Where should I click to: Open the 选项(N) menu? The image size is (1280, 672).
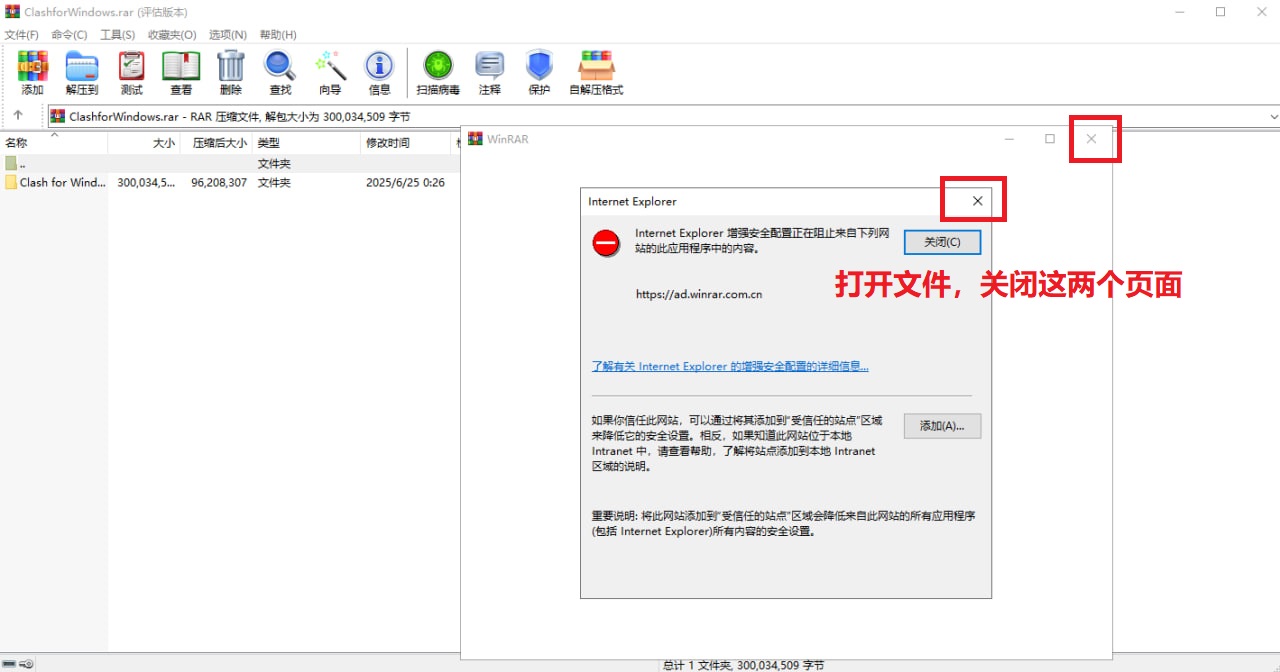(x=228, y=35)
